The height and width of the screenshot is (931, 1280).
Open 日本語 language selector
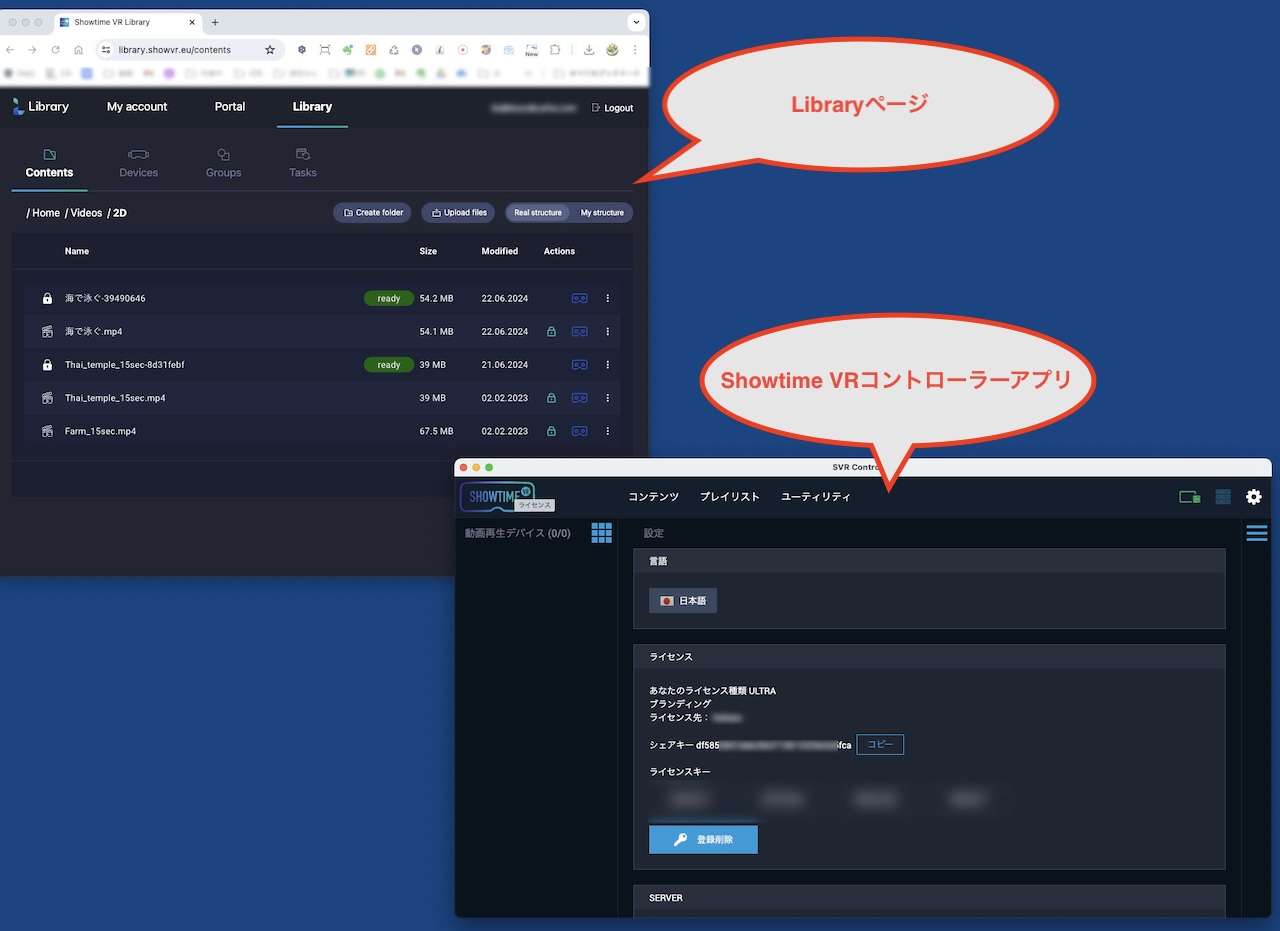[683, 601]
